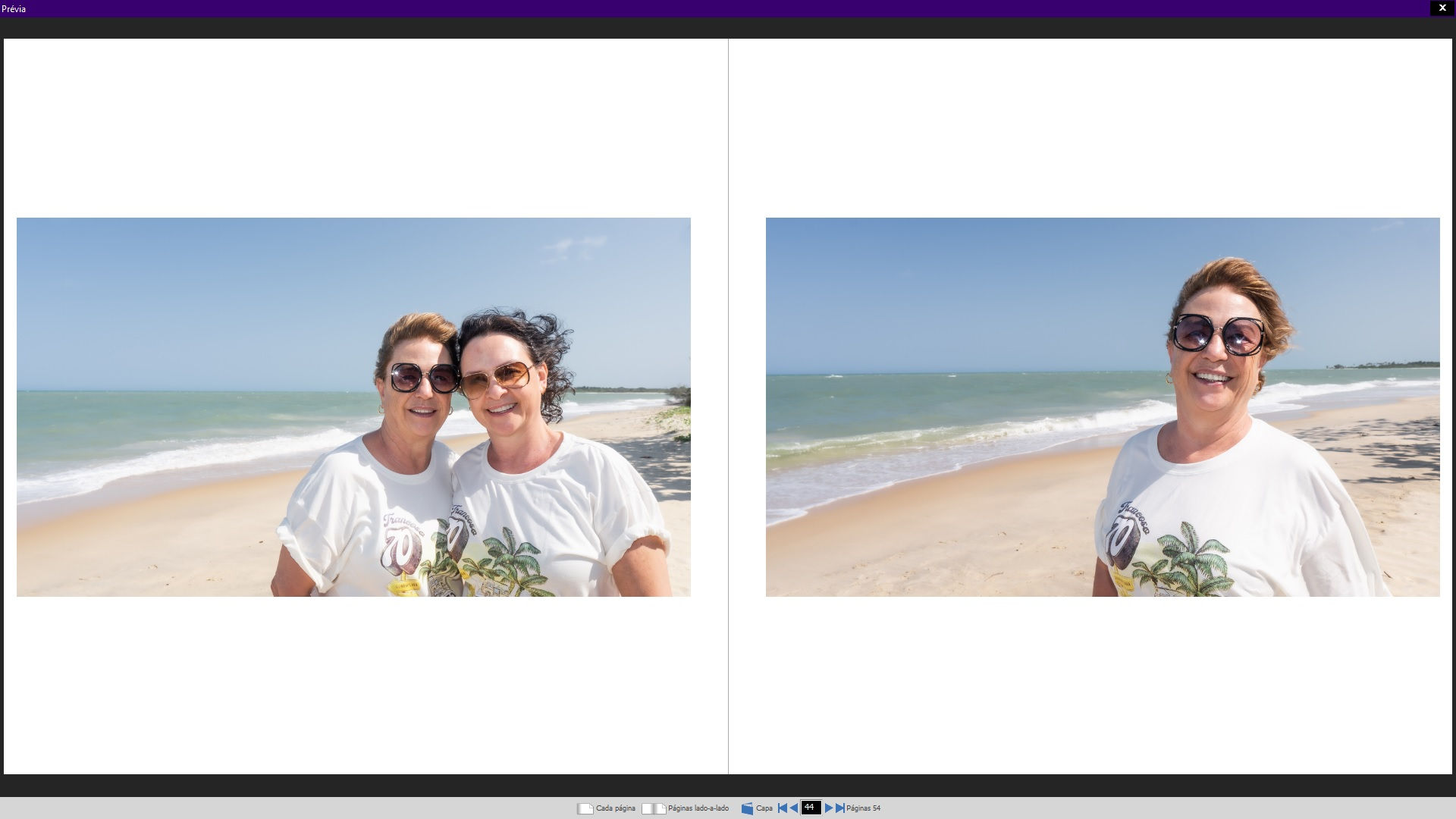Viewport: 1456px width, 819px height.
Task: Advance to the next page arrow
Action: tap(828, 808)
